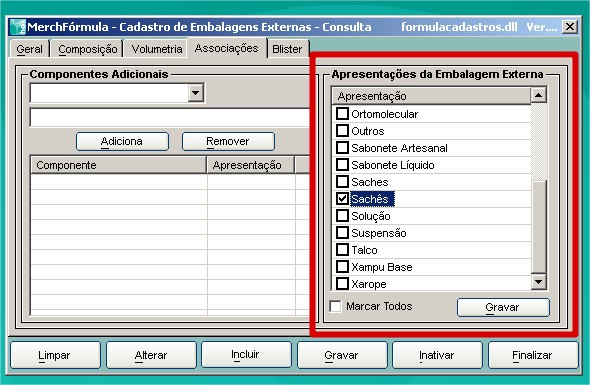Image resolution: width=590 pixels, height=385 pixels.
Task: Click the presentation list scroll-down arrow
Action: point(538,282)
